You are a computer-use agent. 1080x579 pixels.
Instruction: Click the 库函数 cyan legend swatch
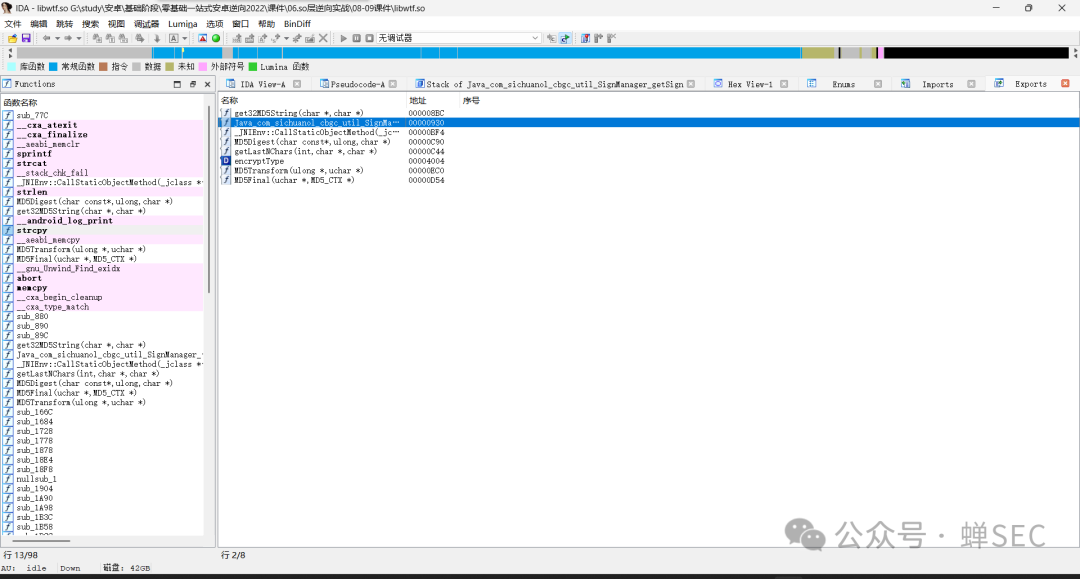click(x=12, y=67)
